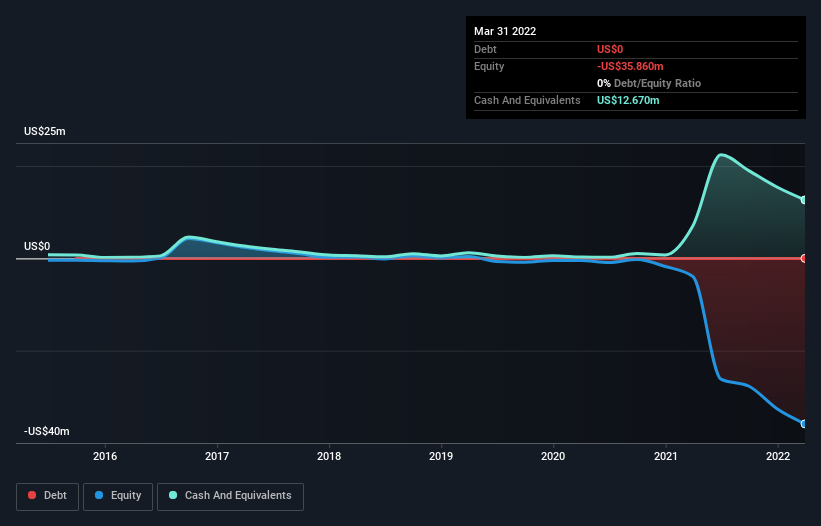Click the US$25m axis label
Image resolution: width=821 pixels, height=526 pixels.
pyautogui.click(x=45, y=131)
